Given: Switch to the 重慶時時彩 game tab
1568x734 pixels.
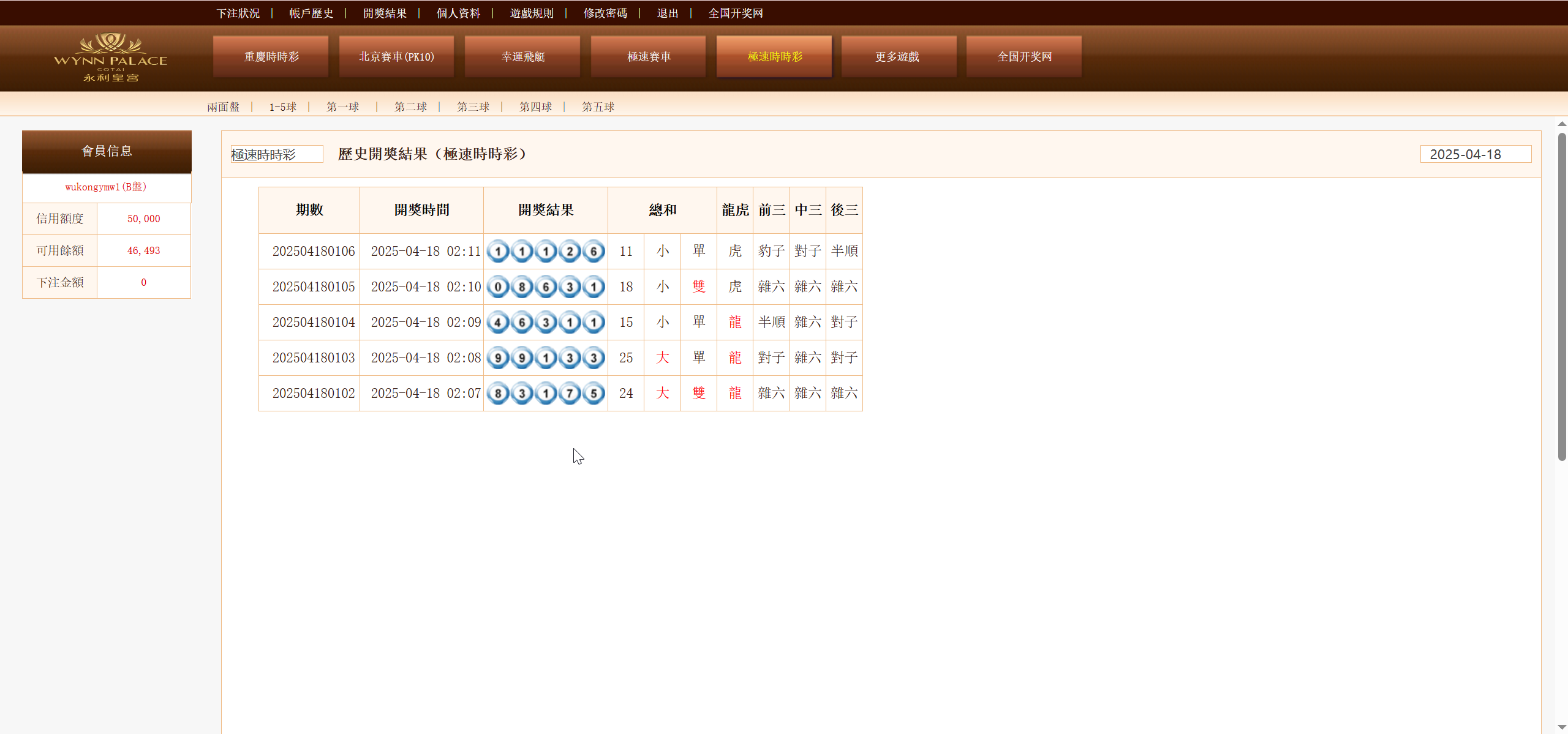Looking at the screenshot, I should (x=271, y=57).
